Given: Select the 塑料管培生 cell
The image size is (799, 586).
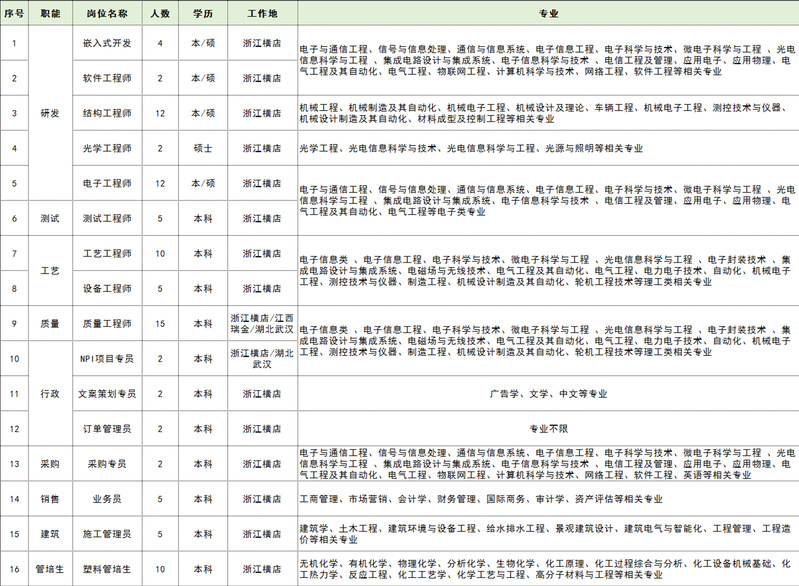Looking at the screenshot, I should (x=107, y=569).
